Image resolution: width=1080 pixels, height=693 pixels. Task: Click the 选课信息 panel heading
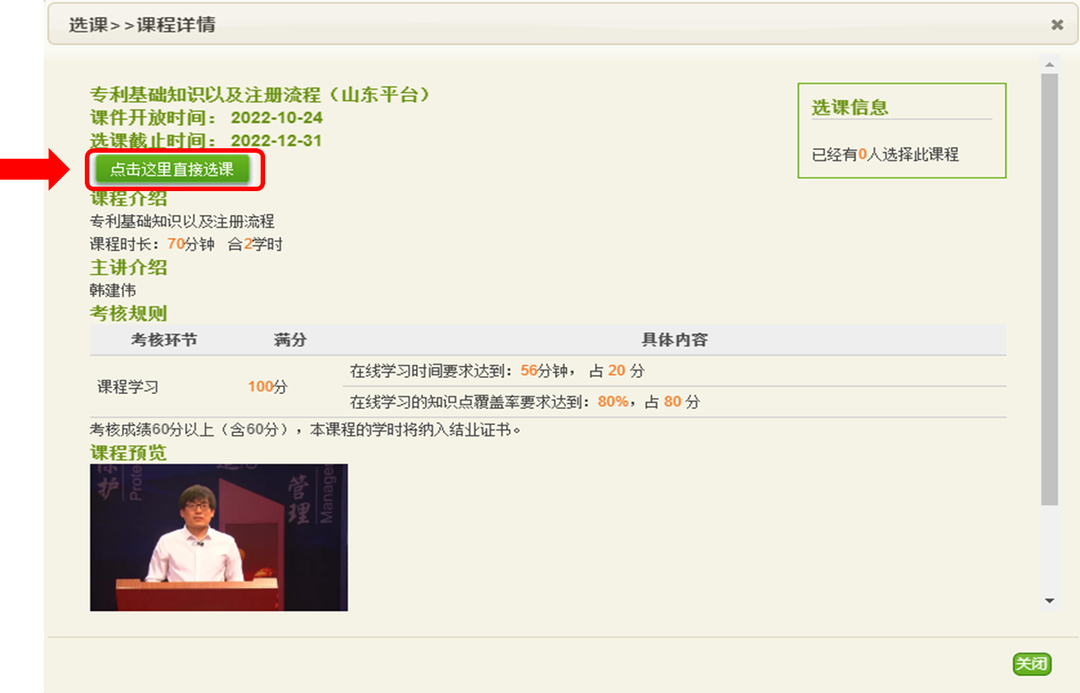[850, 107]
